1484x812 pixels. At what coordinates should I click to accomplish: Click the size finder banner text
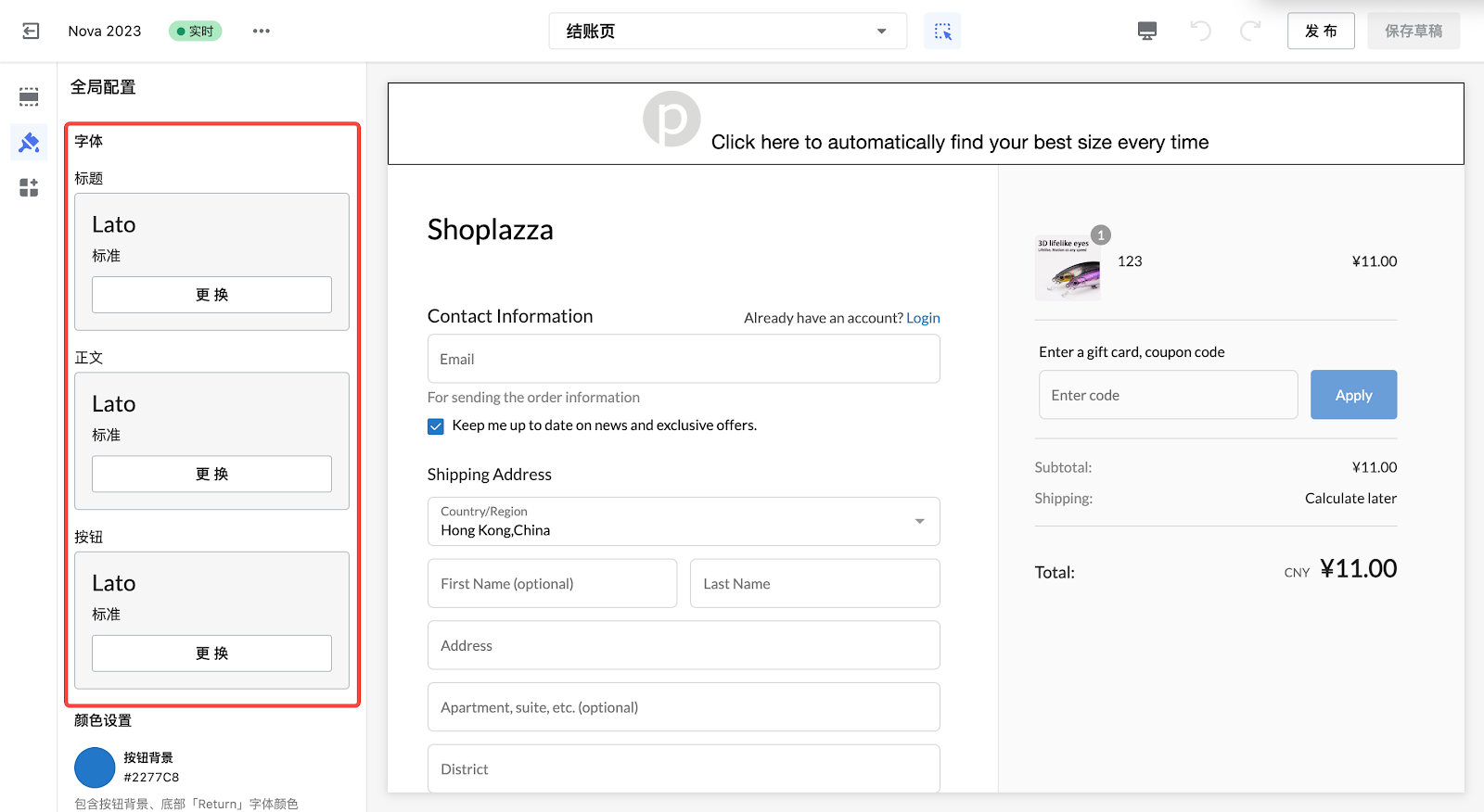click(960, 142)
